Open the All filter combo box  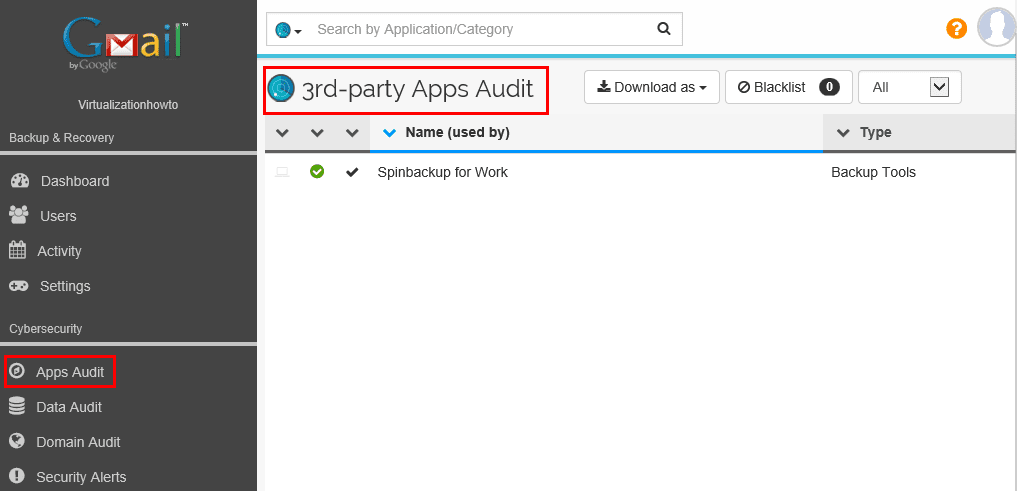(909, 87)
